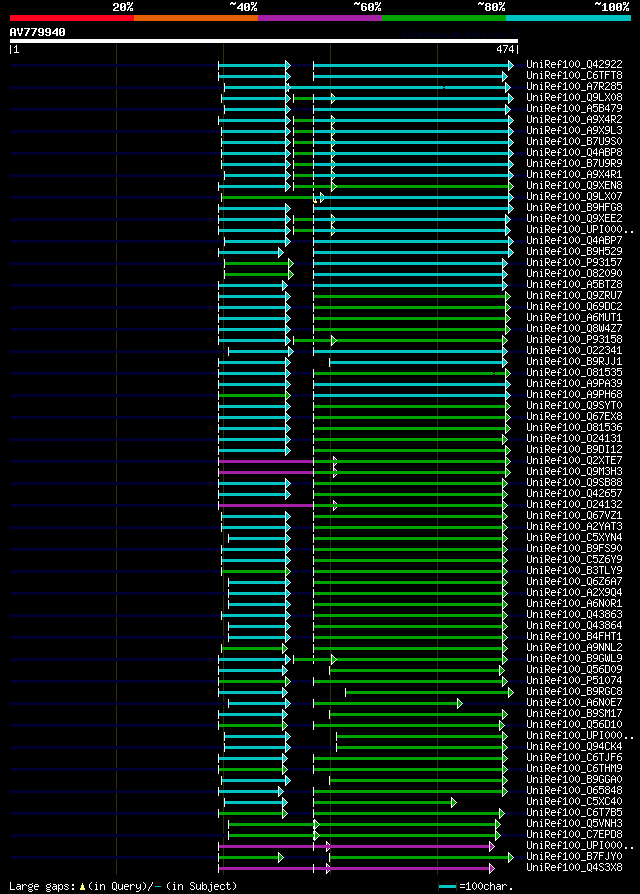Click the green ~80% identity legend bar
The height and width of the screenshot is (894, 640).
444,18
